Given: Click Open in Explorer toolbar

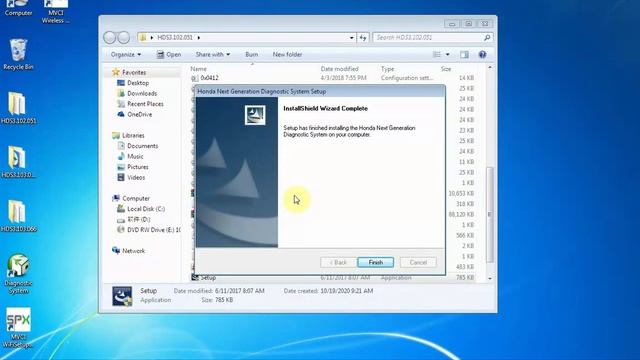Looking at the screenshot, I should click(169, 54).
